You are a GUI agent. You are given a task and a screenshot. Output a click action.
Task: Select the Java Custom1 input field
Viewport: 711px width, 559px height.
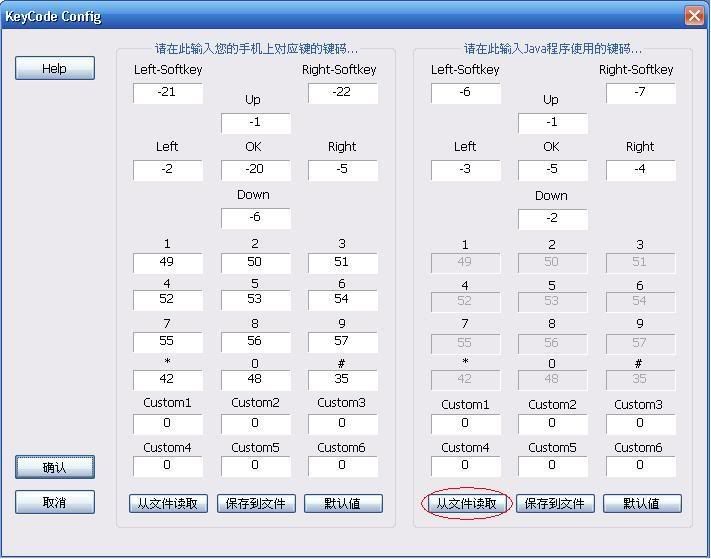(x=466, y=423)
